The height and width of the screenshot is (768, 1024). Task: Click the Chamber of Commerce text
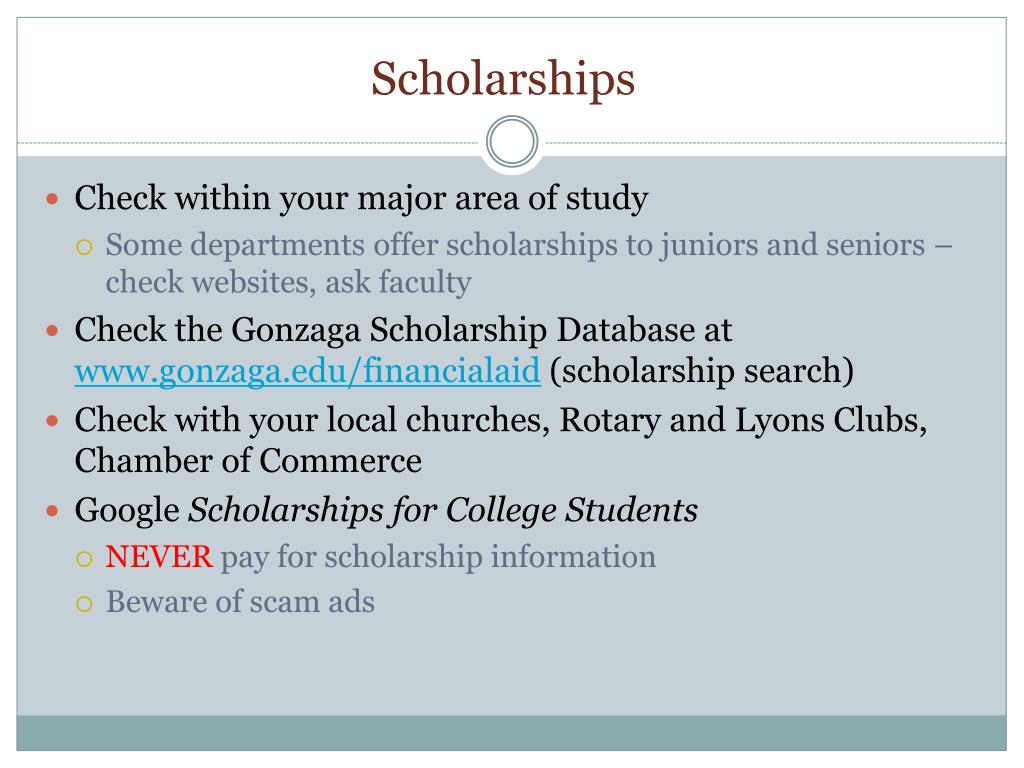coord(248,461)
